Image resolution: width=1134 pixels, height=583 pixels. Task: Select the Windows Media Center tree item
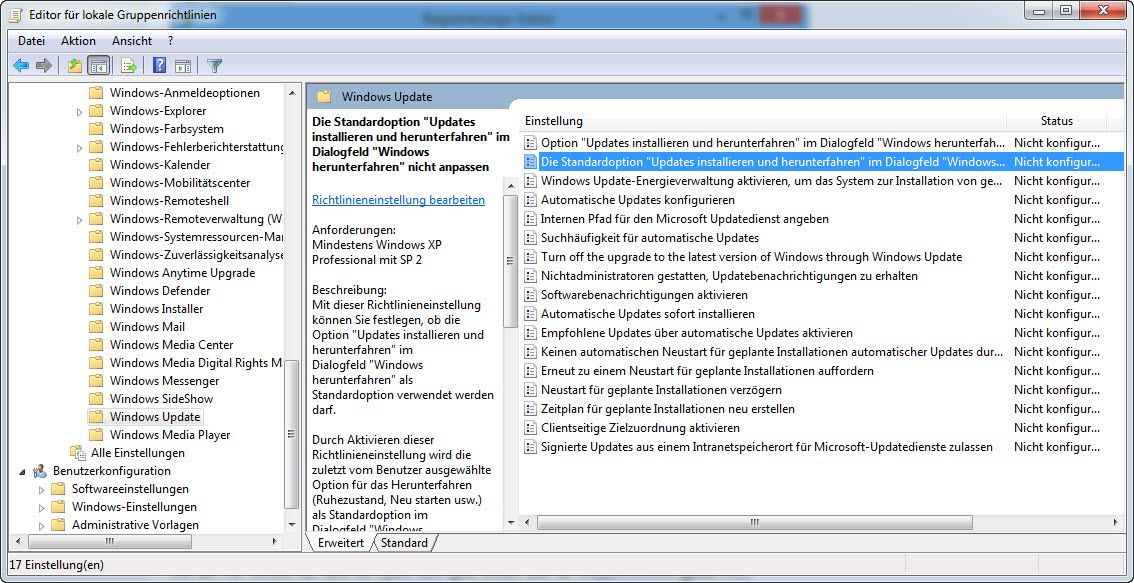pyautogui.click(x=171, y=345)
